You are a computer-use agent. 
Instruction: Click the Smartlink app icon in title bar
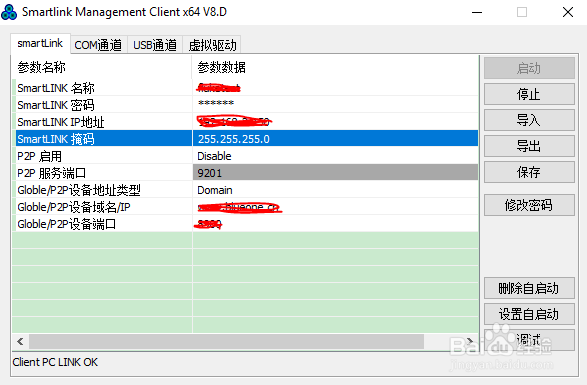(9, 12)
